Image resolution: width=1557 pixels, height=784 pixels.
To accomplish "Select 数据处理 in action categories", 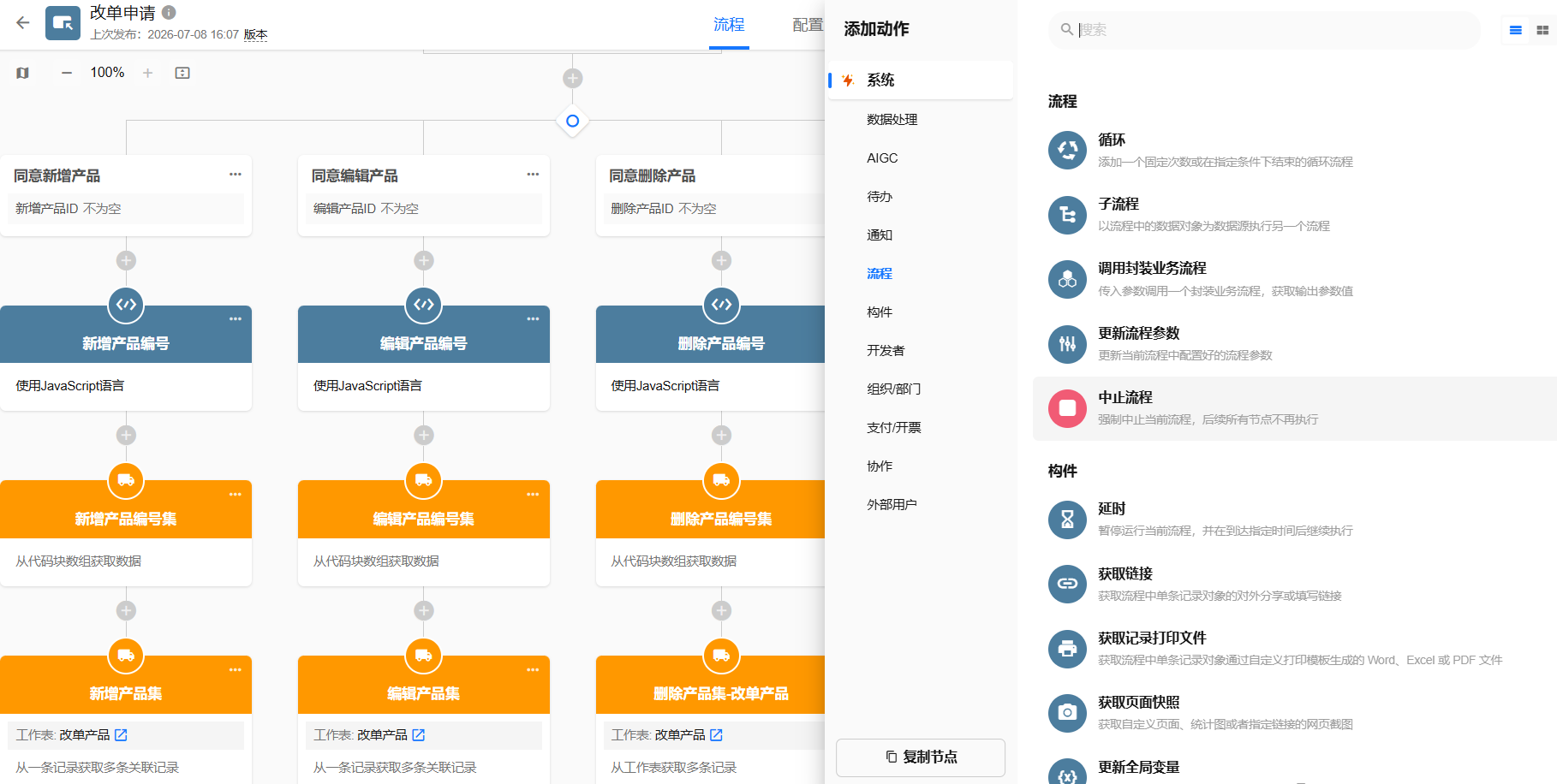I will [892, 120].
